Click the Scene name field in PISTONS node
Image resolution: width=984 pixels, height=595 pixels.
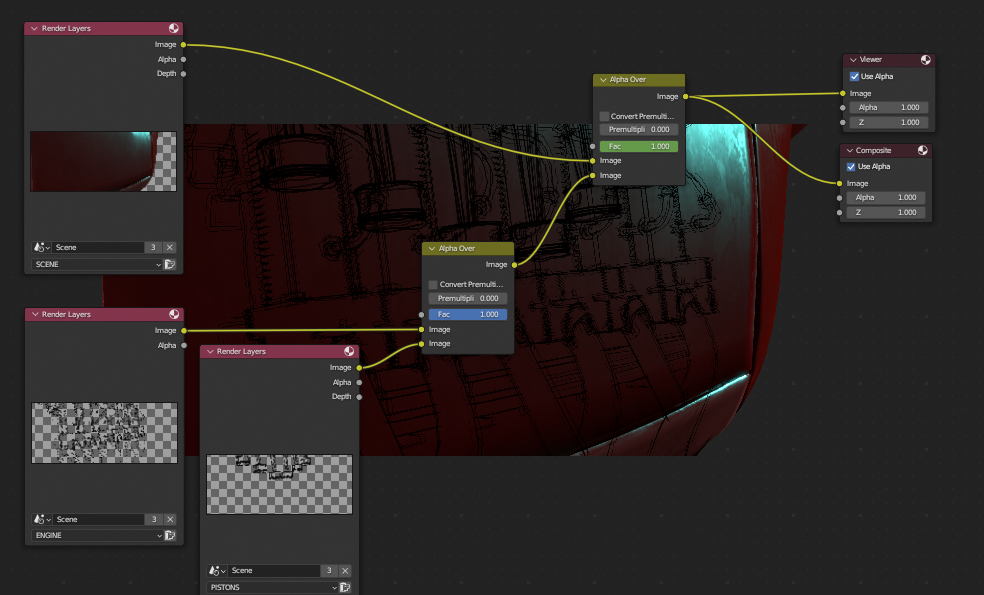coord(274,570)
